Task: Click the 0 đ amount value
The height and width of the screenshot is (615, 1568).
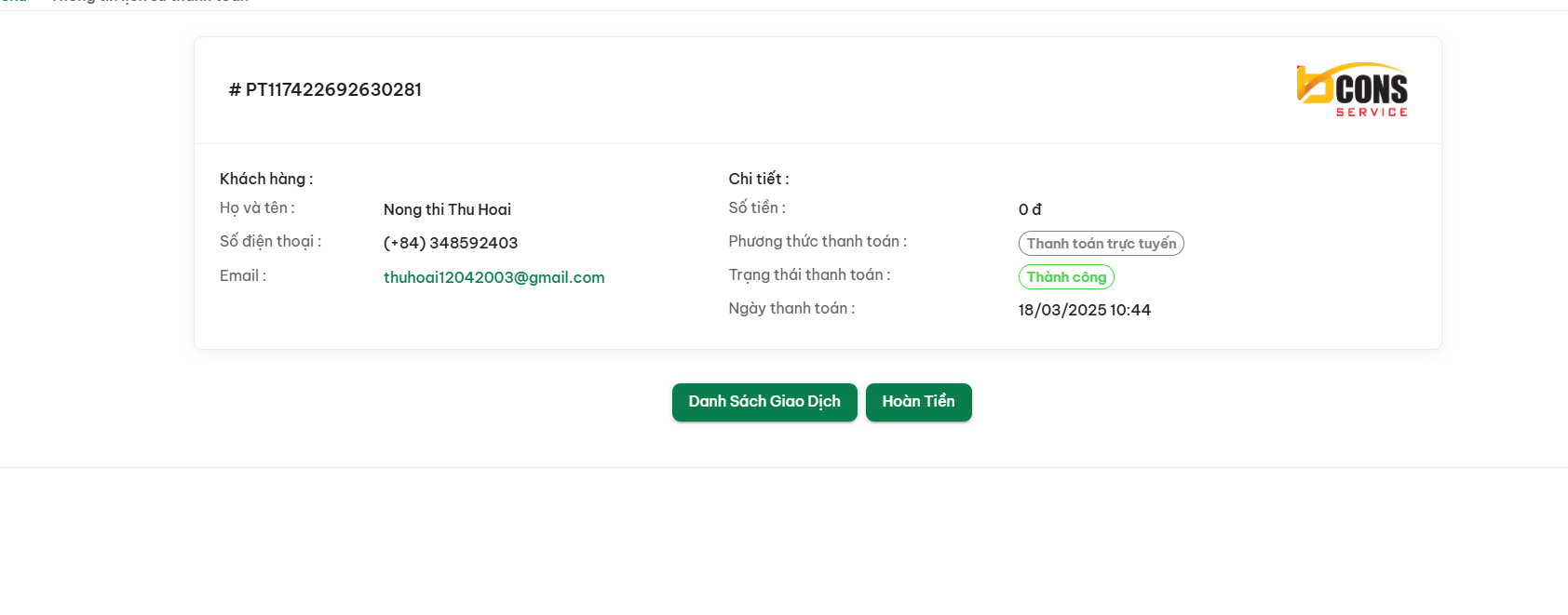Action: coord(1030,209)
